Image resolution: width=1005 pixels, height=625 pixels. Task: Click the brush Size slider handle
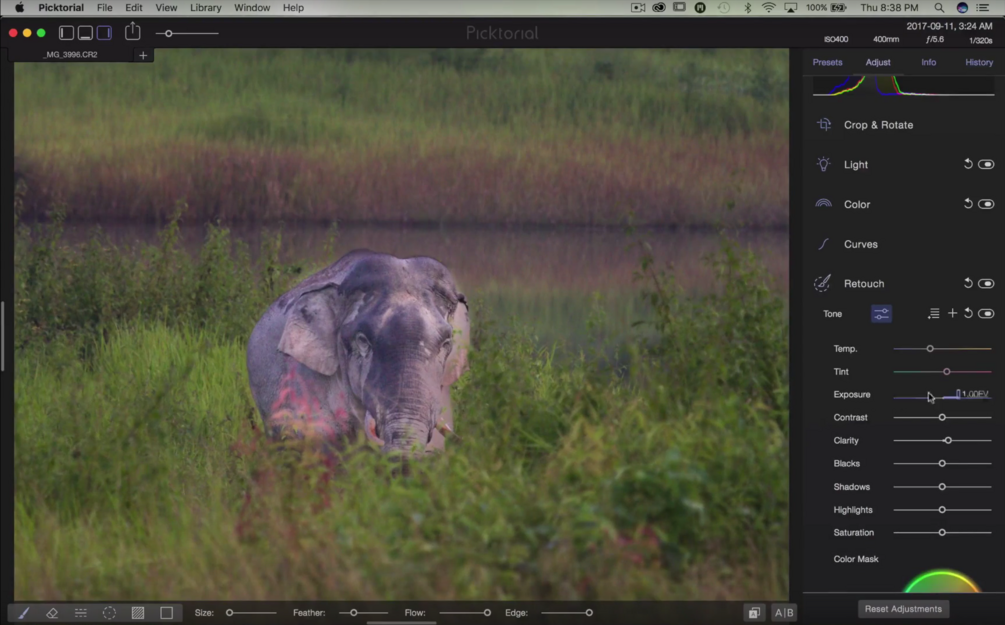pos(229,613)
